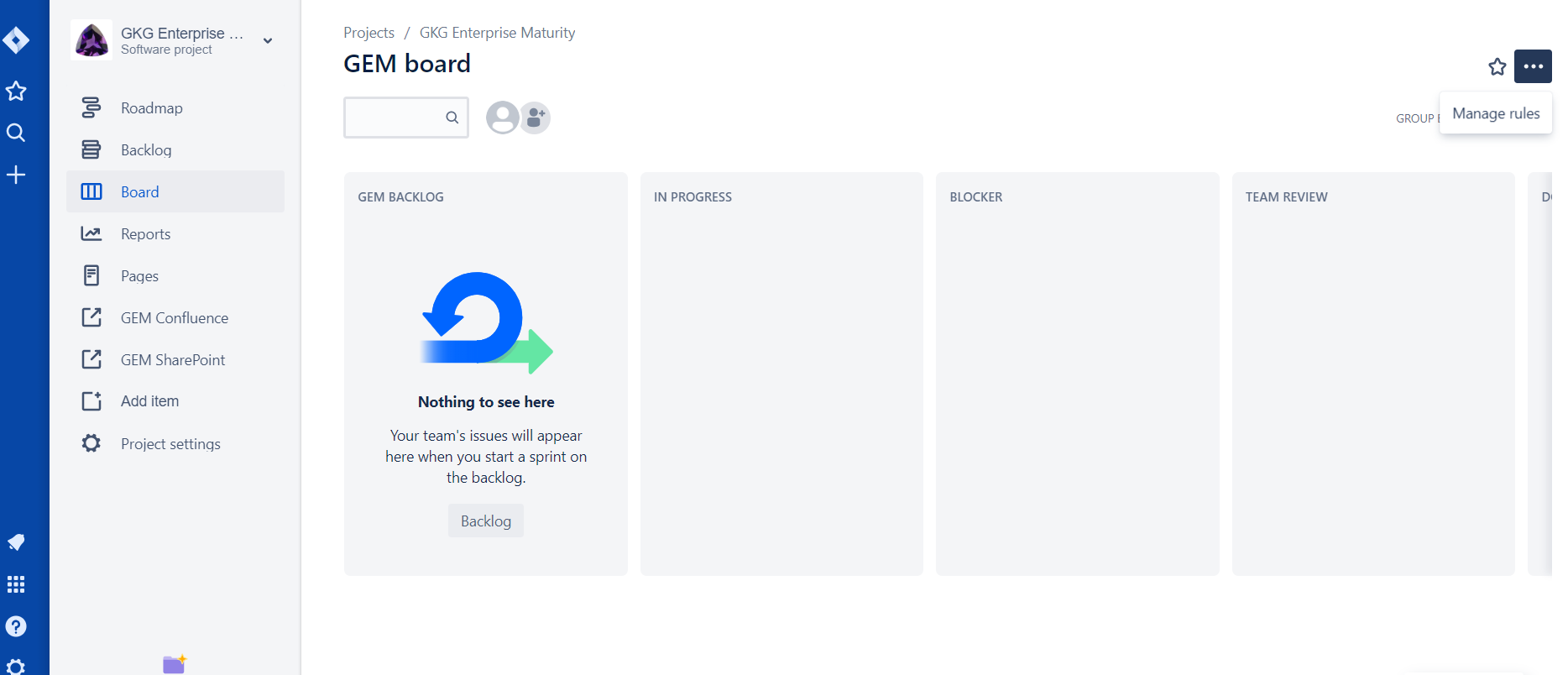Select Board in the sidebar

pyautogui.click(x=175, y=191)
